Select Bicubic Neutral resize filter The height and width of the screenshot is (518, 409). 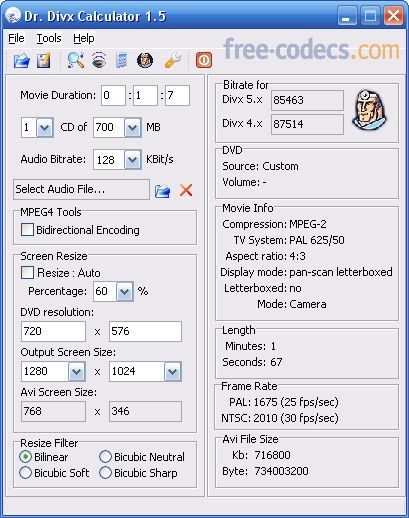[x=105, y=457]
